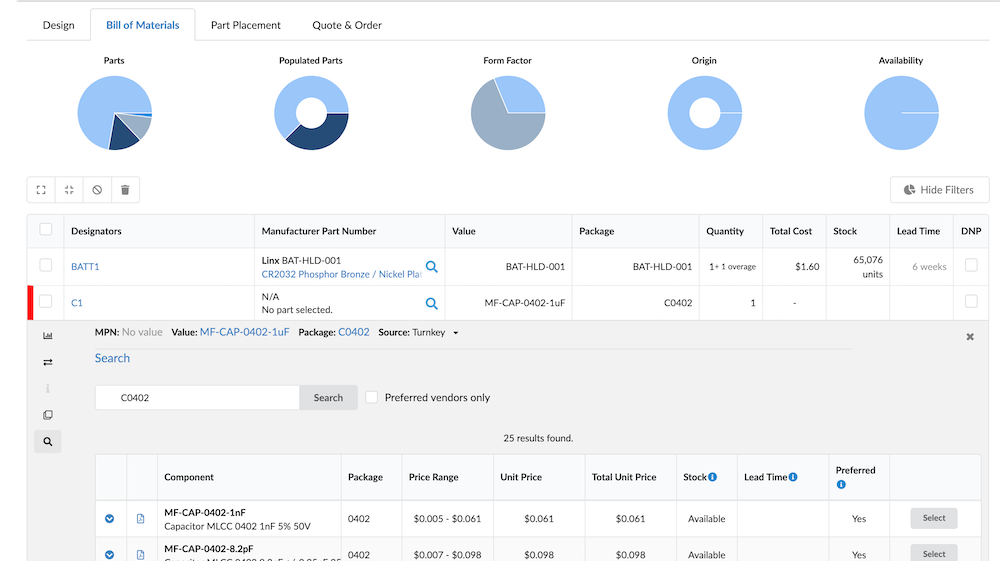The image size is (1000, 561).
Task: Open the chart icon in C1 side panel
Action: point(47,336)
